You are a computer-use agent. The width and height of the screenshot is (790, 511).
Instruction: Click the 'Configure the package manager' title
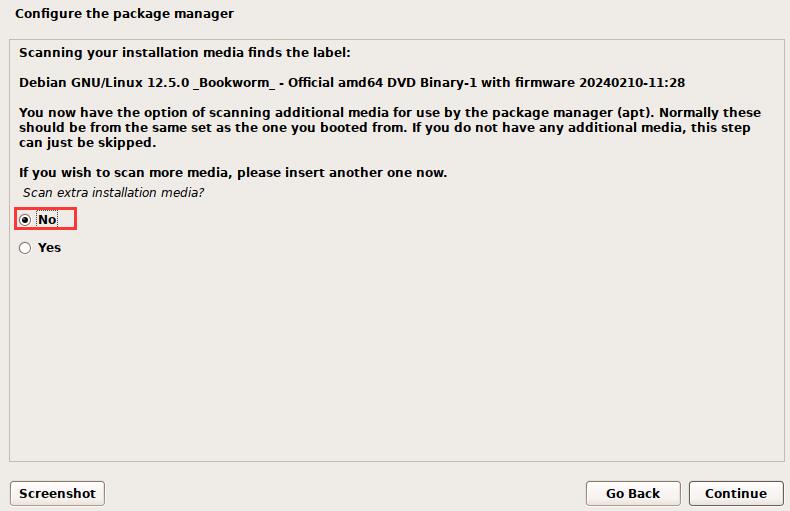click(124, 14)
